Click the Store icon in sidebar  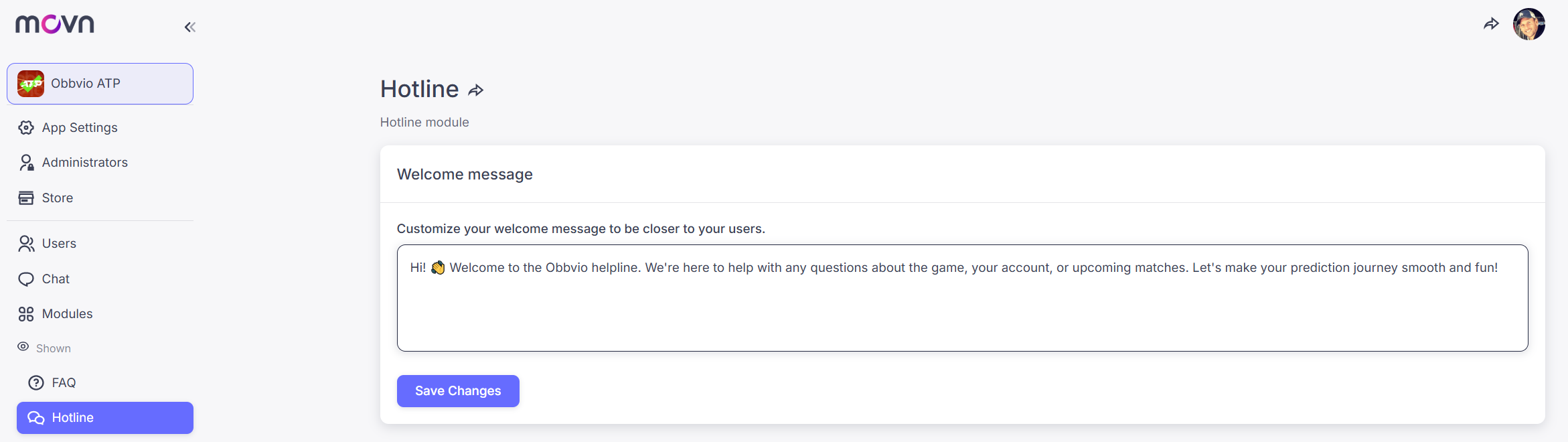(26, 198)
